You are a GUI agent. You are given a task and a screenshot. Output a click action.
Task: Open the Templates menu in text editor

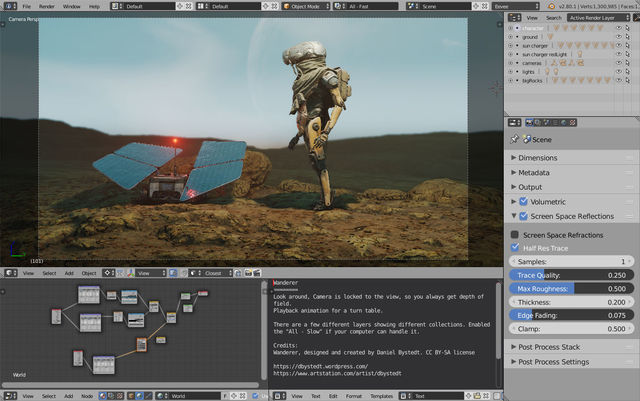tap(384, 396)
